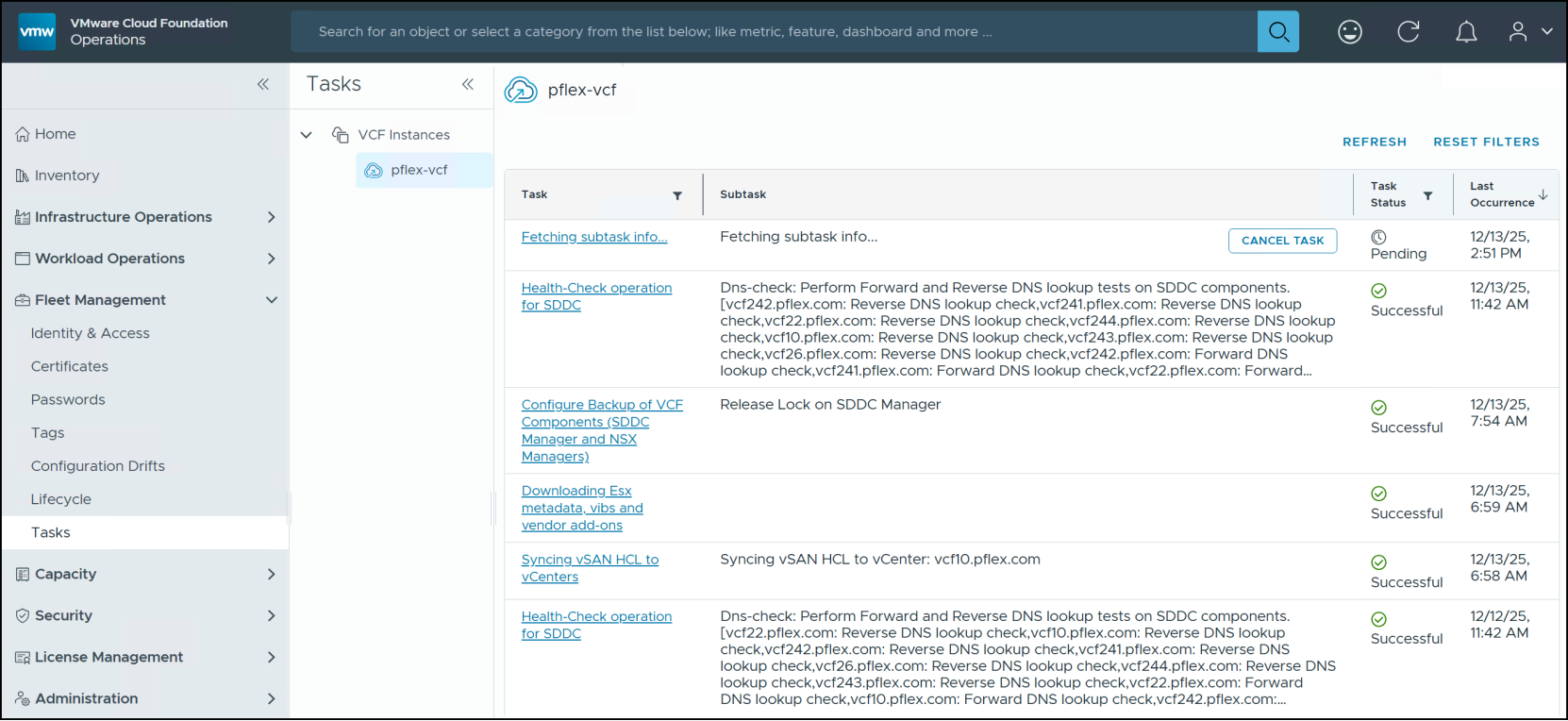Click the Pending status text
1568x721 pixels.
click(x=1398, y=254)
